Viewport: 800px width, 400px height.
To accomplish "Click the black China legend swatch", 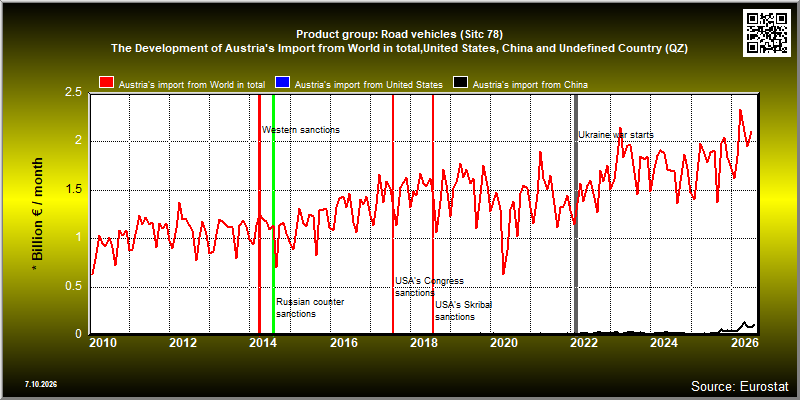I will (461, 84).
